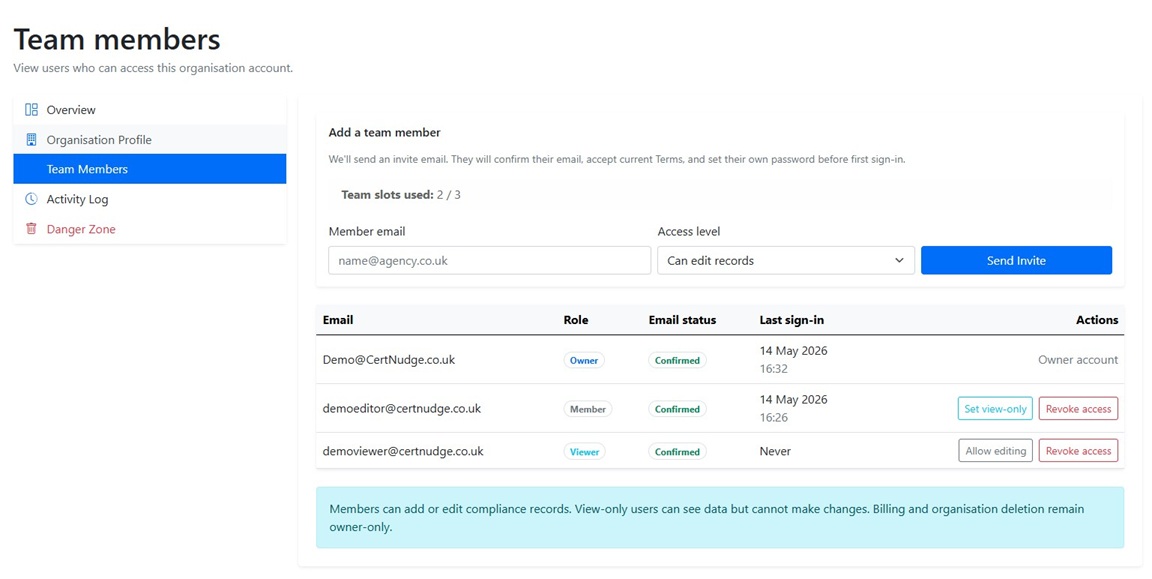1152x579 pixels.
Task: Open the Activity Log page
Action: point(150,199)
